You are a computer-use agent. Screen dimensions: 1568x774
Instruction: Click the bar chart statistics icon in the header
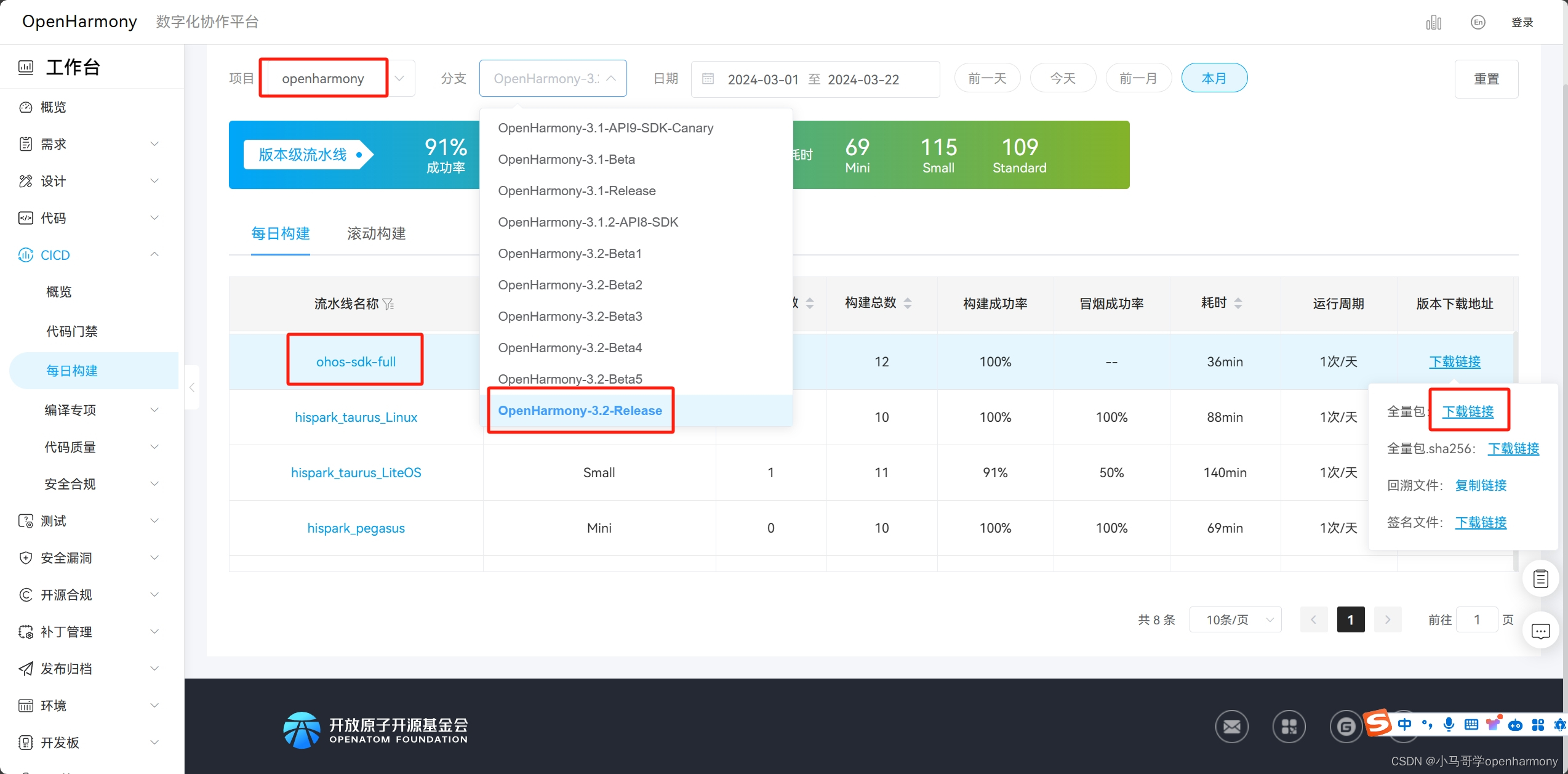coord(1433,22)
